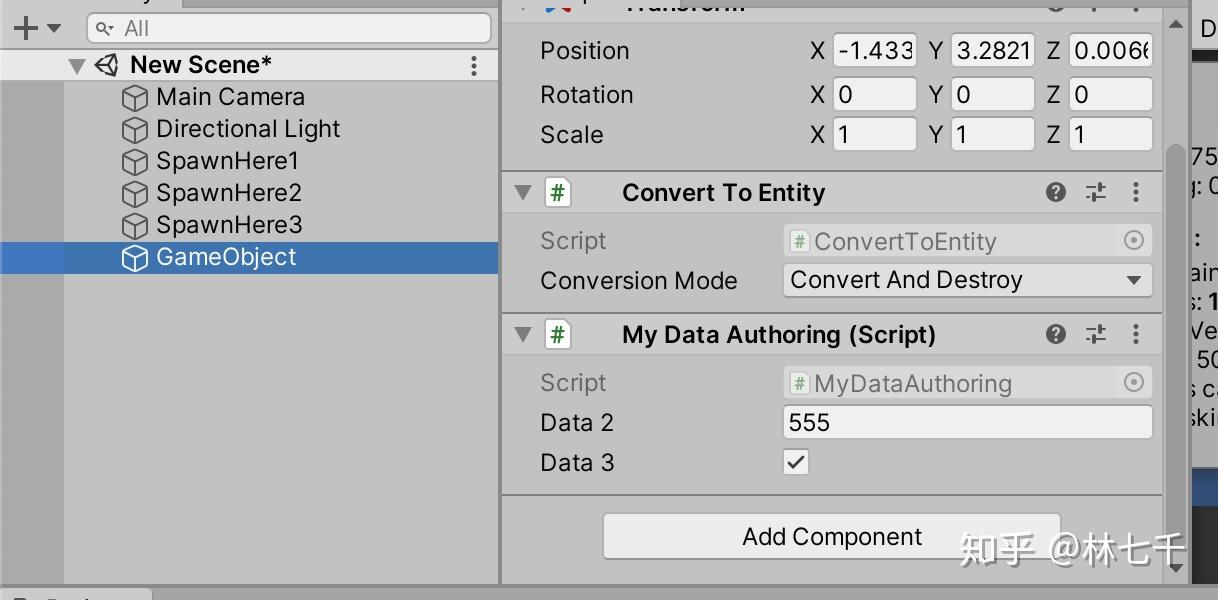Collapse the New Scene hierarchy tree
This screenshot has height=600, width=1218.
click(x=78, y=64)
